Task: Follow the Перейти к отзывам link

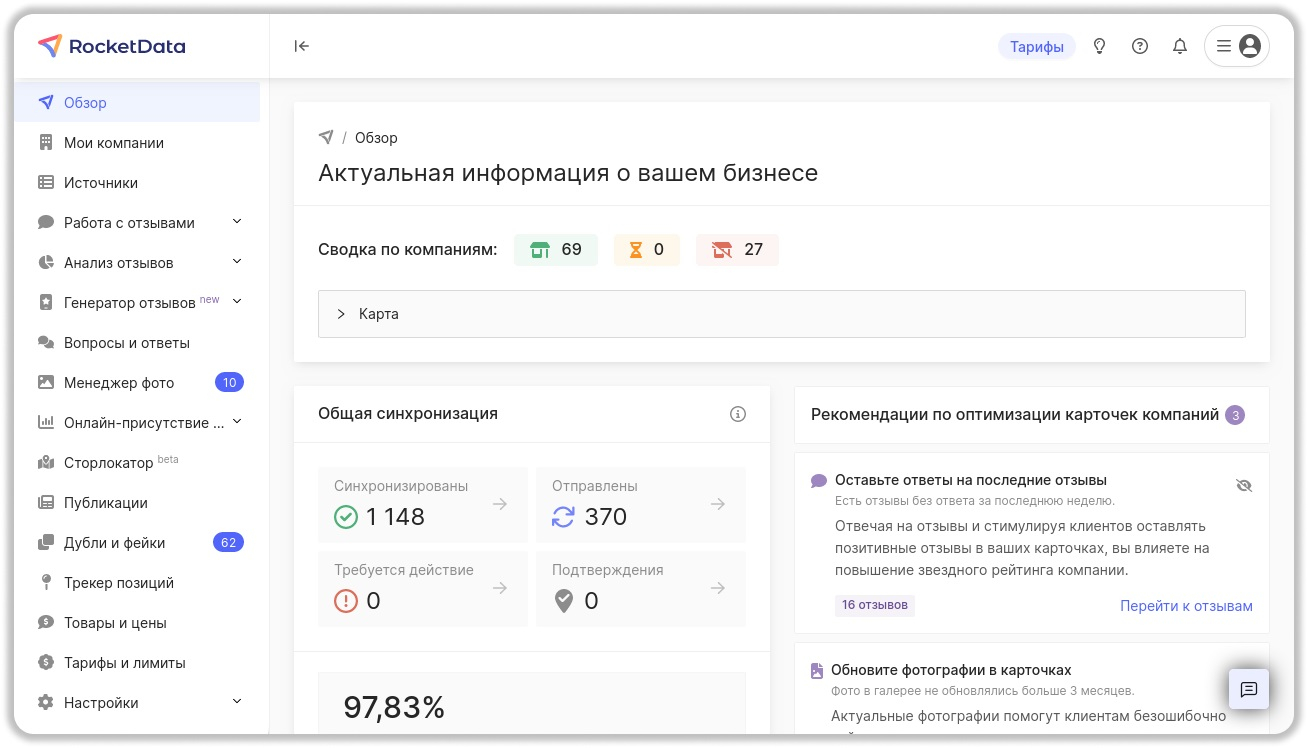Action: click(1186, 606)
